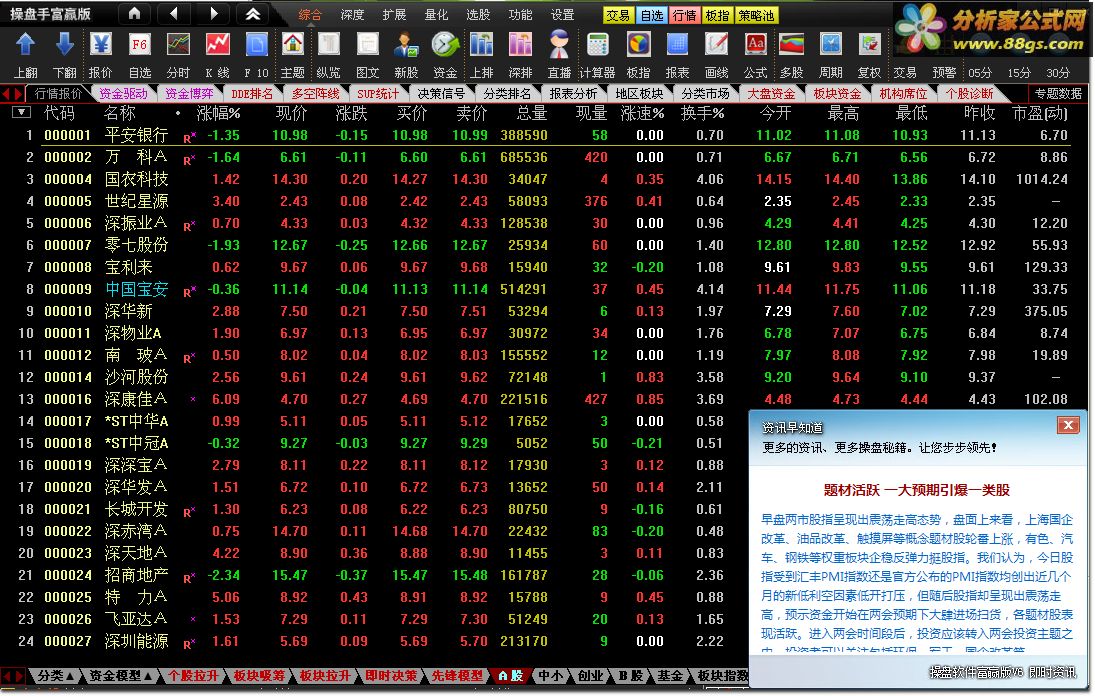Open the F10 company info icon
The image size is (1095, 696).
coord(256,45)
